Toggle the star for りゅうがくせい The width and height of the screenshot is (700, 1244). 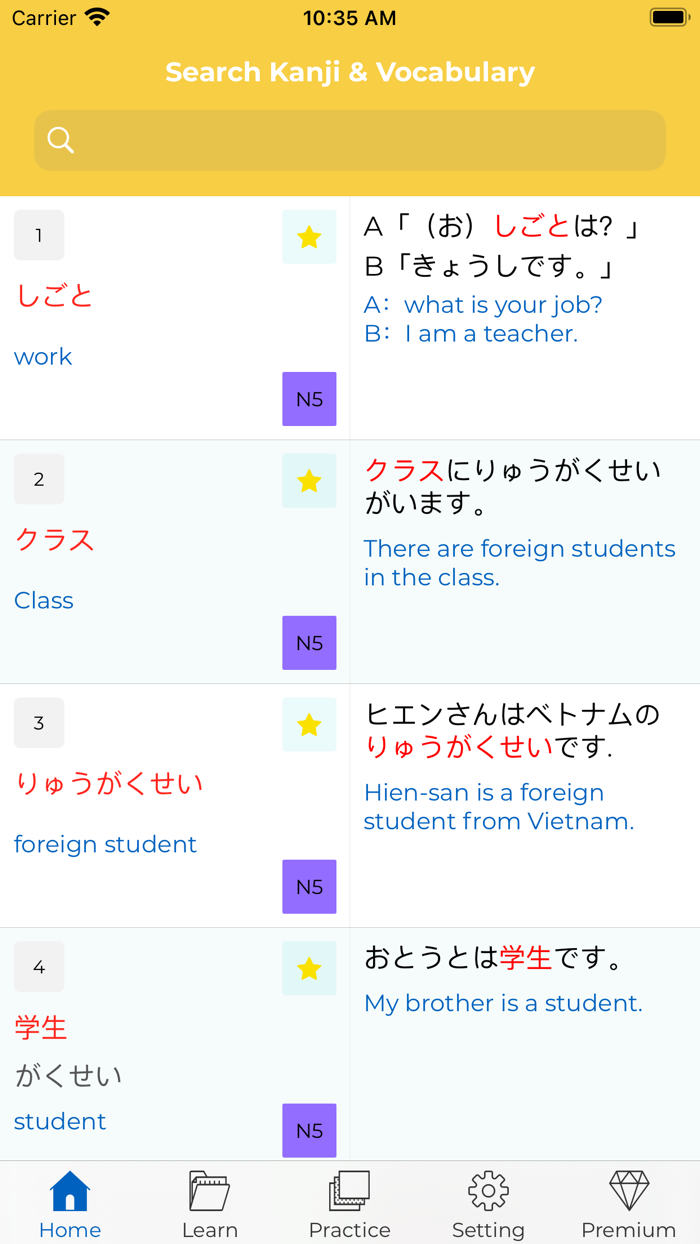pyautogui.click(x=309, y=724)
